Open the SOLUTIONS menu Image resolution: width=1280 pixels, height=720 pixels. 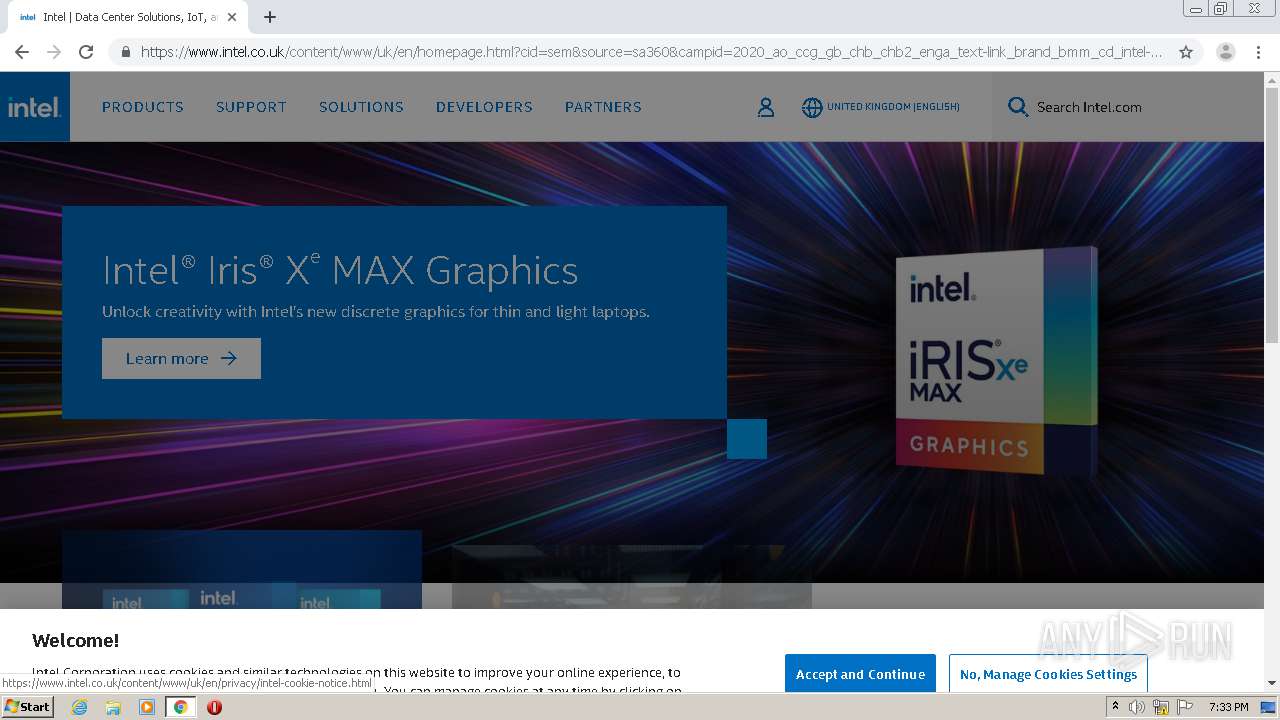(x=361, y=107)
